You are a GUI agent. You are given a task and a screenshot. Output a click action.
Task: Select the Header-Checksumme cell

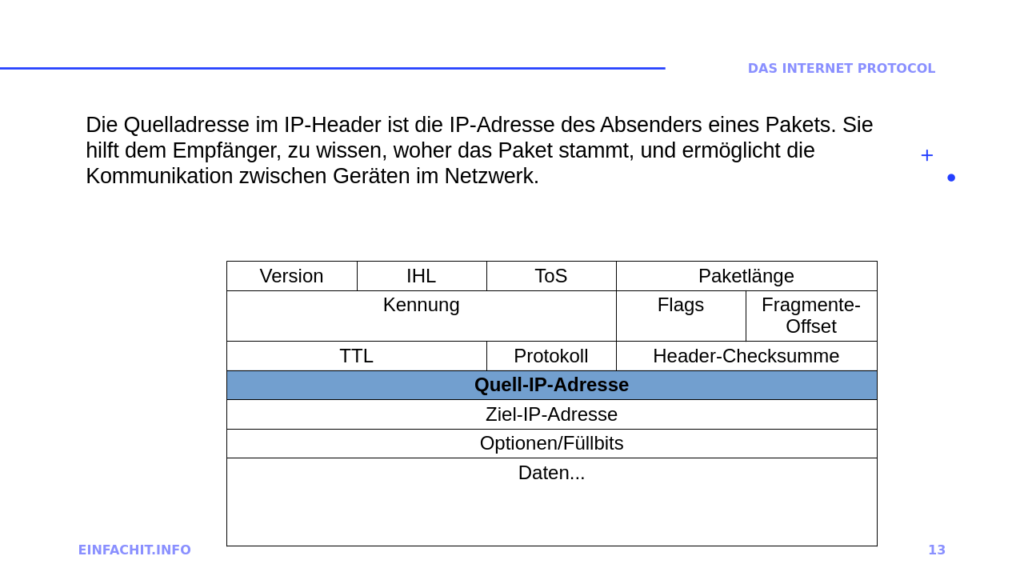point(746,356)
